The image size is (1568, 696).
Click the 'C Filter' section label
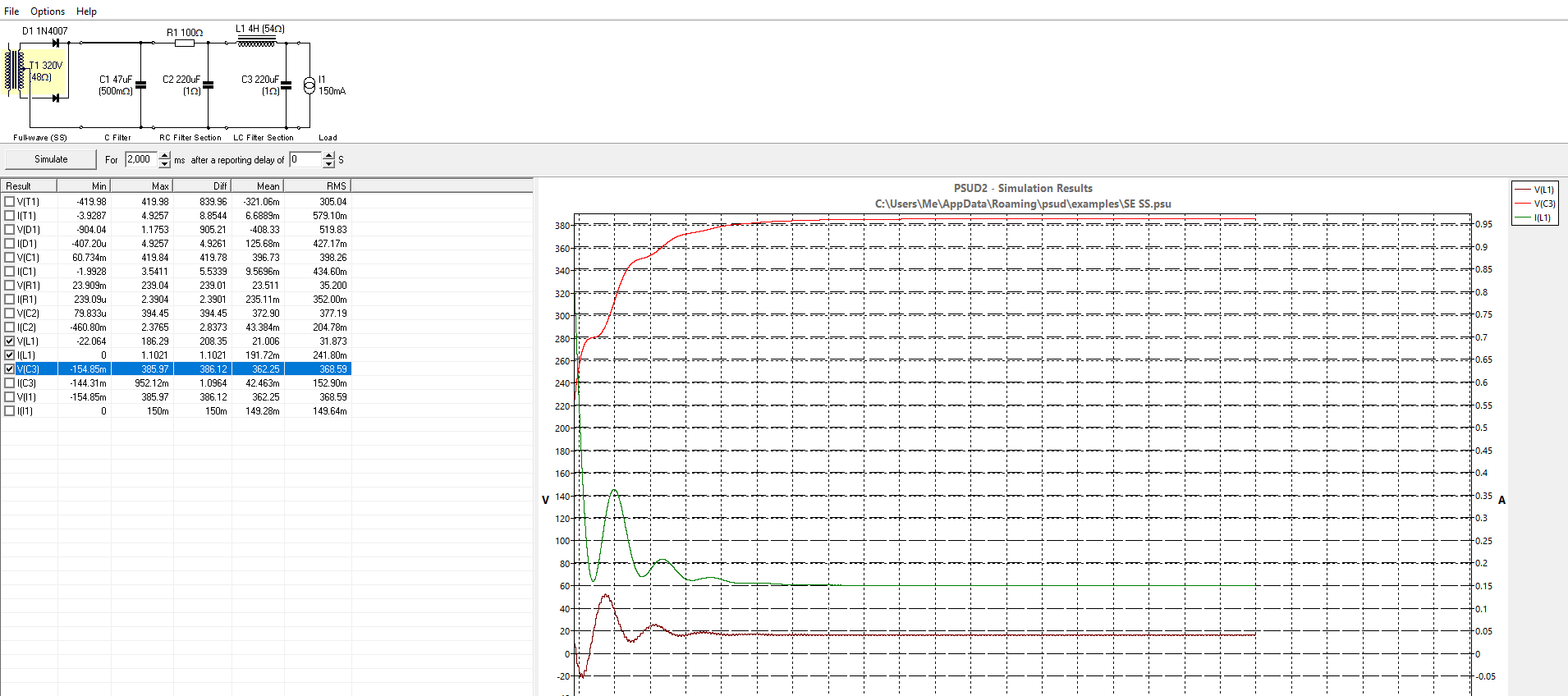click(117, 138)
